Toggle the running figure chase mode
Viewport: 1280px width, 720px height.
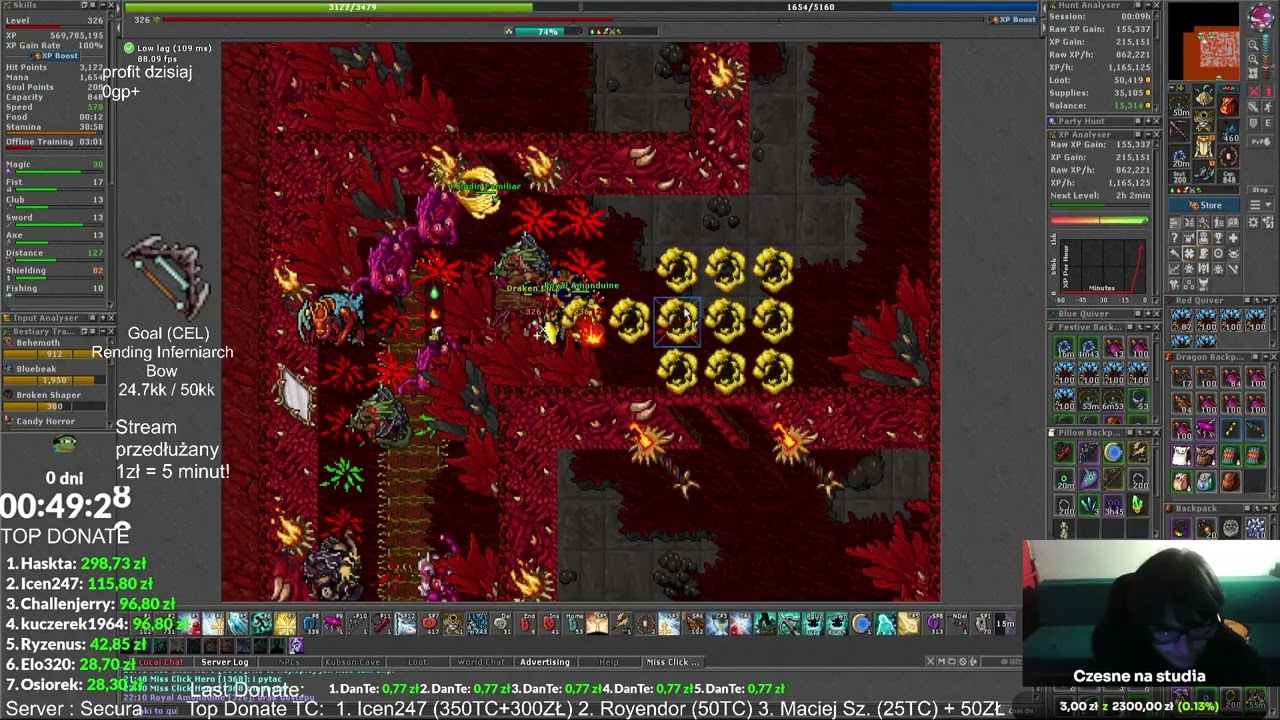tap(1268, 107)
